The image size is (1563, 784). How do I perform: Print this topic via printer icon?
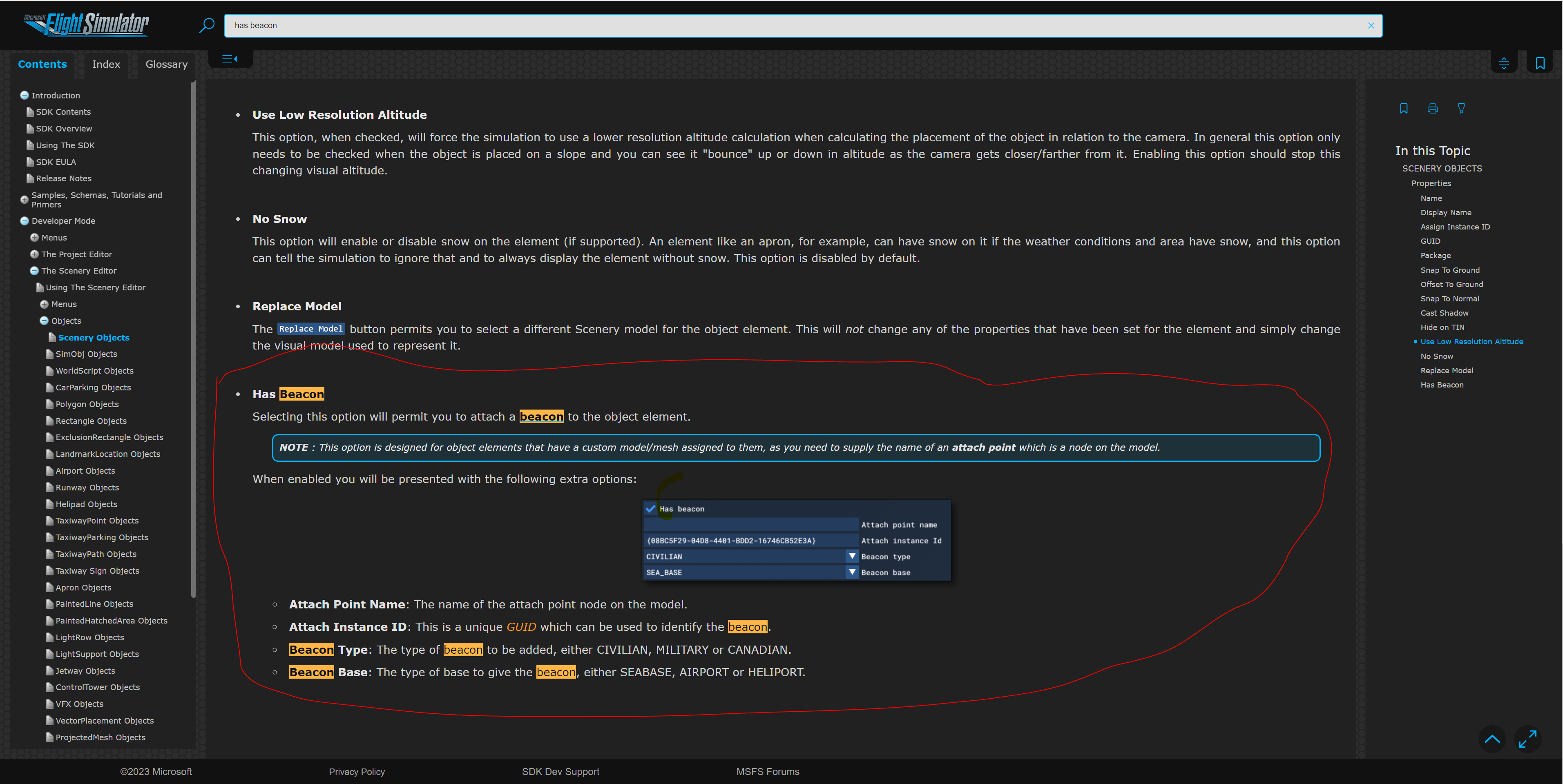[1433, 109]
